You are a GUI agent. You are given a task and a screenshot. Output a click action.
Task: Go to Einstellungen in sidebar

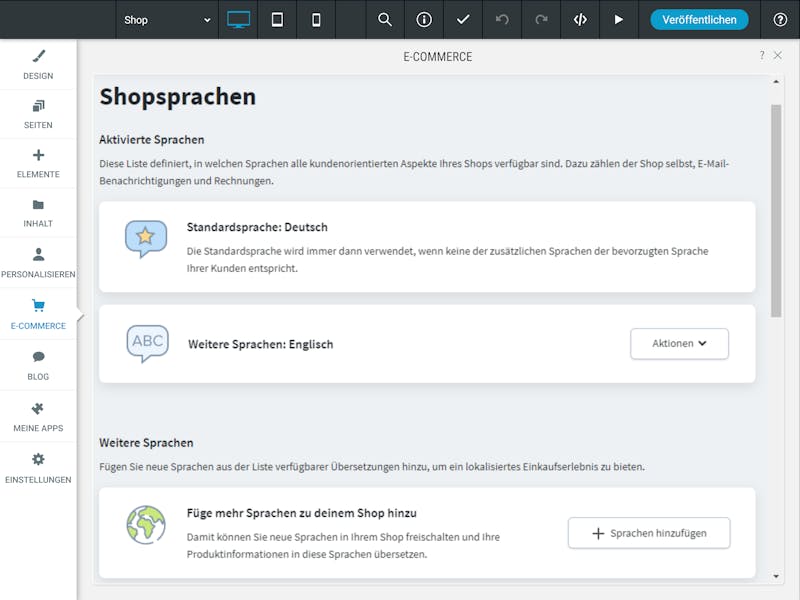pyautogui.click(x=38, y=468)
